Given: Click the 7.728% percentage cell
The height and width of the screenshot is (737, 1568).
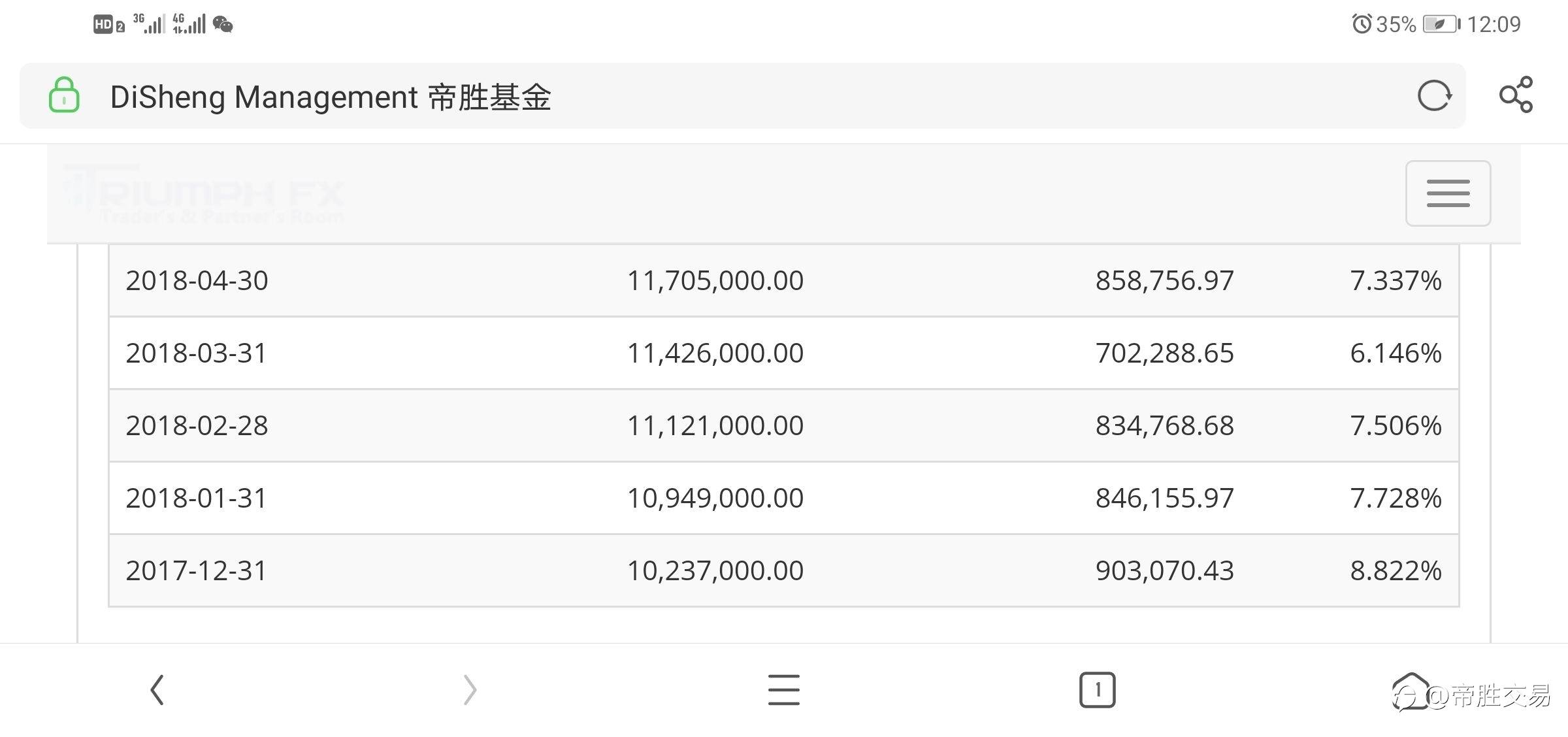Looking at the screenshot, I should coord(1396,499).
